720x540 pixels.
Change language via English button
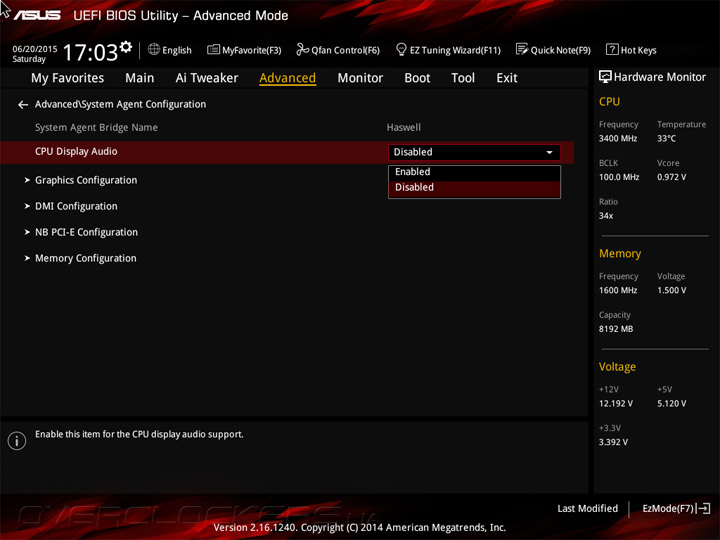point(177,50)
